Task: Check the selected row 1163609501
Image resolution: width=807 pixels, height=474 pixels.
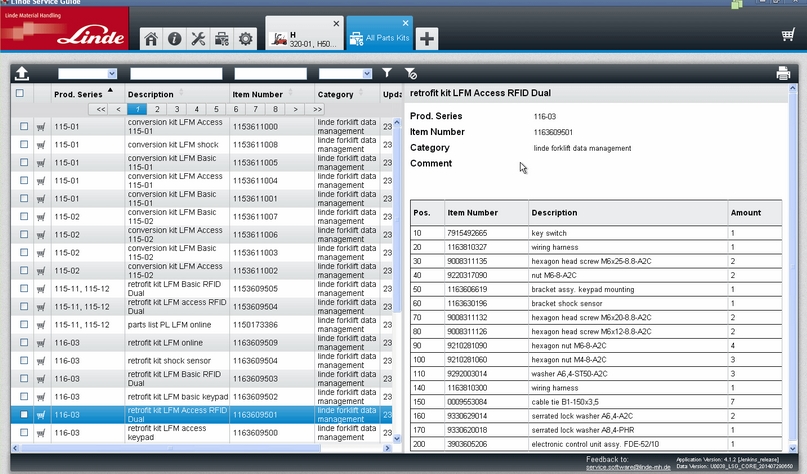Action: click(x=24, y=414)
